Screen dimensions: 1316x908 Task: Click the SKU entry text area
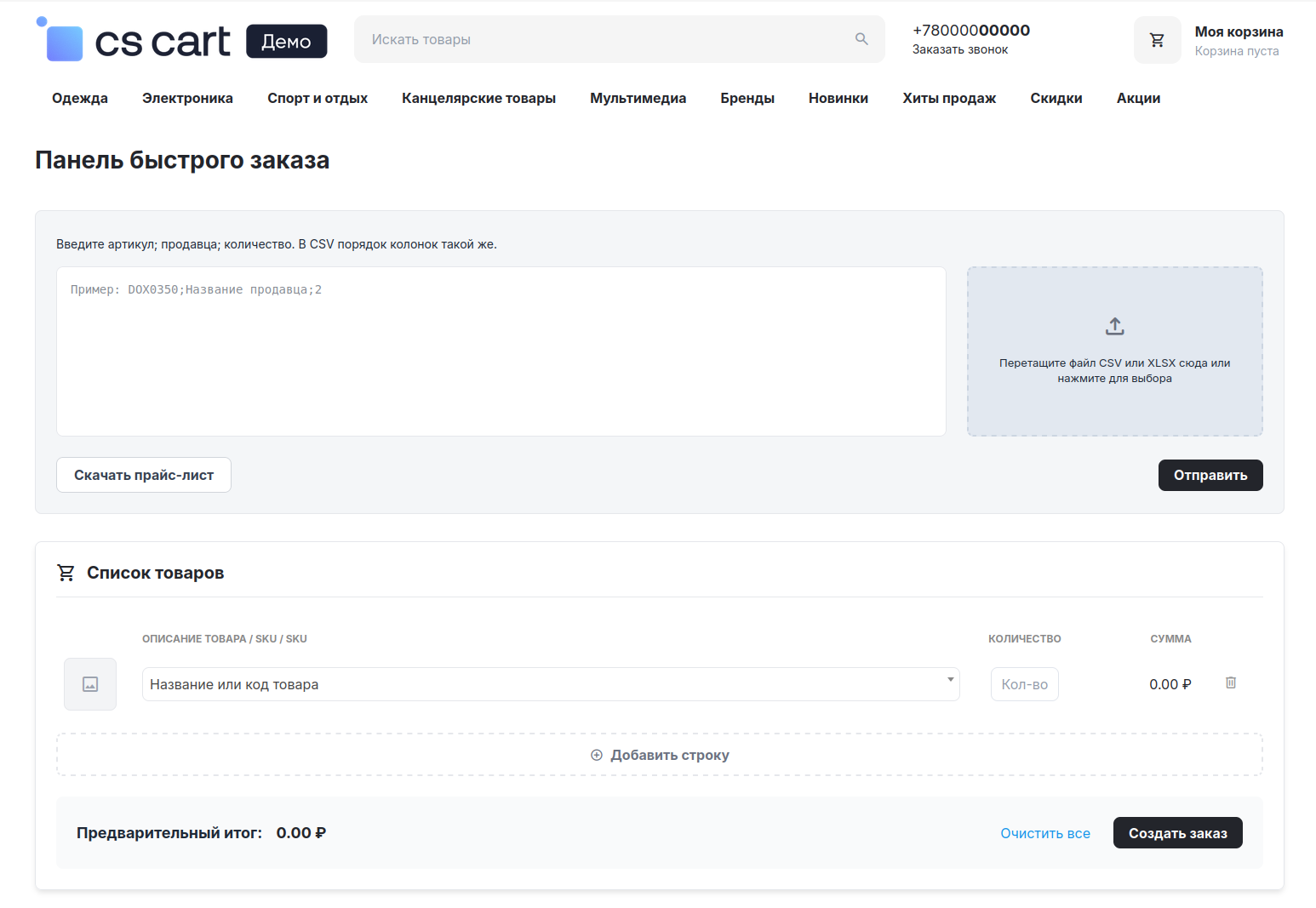pyautogui.click(x=501, y=351)
